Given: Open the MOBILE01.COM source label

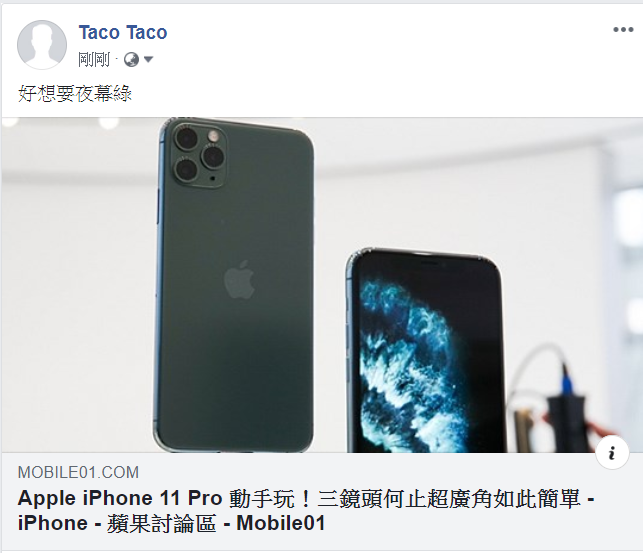Looking at the screenshot, I should click(78, 472).
